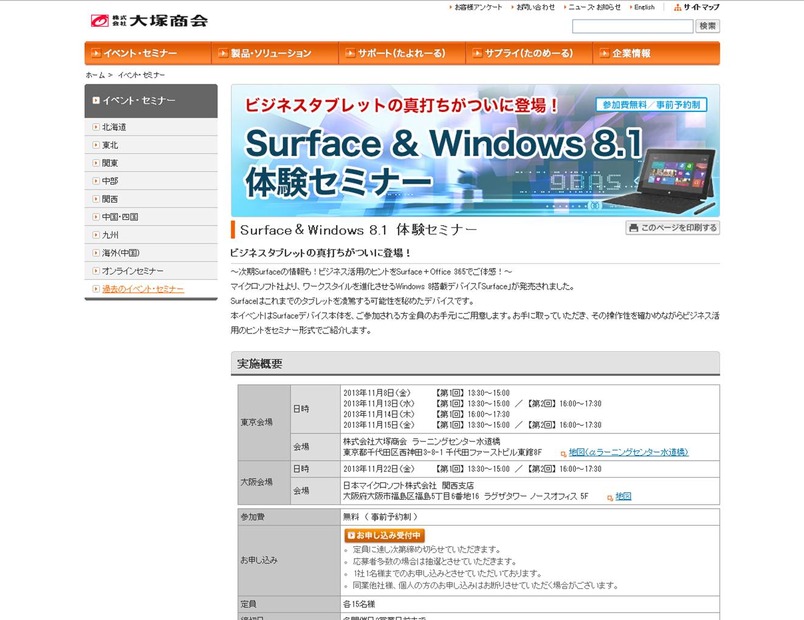Open お問い合わせ link in header
The width and height of the screenshot is (804, 620).
[x=535, y=7]
